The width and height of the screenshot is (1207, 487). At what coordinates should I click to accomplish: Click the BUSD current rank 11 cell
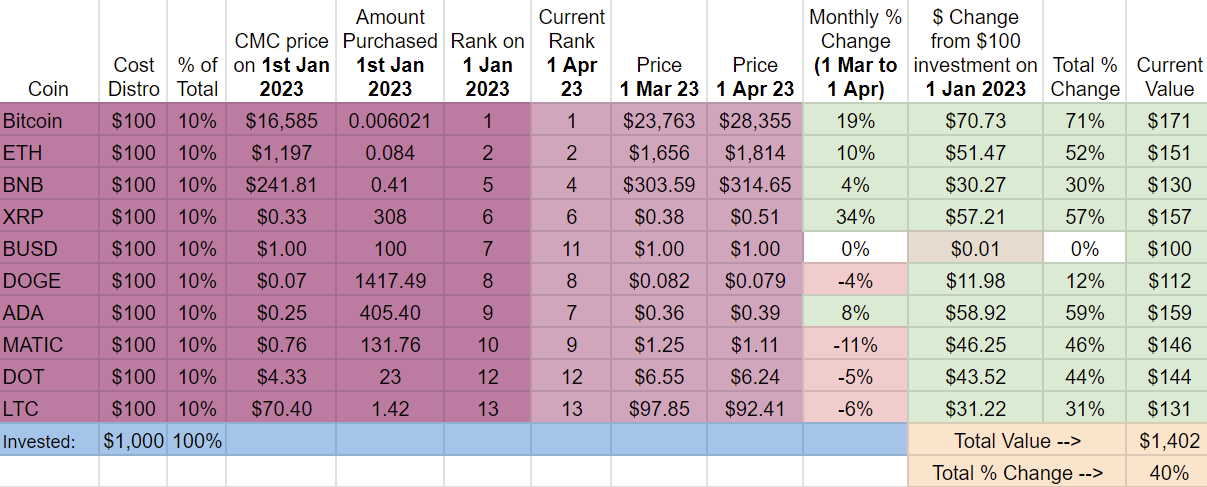coord(571,249)
